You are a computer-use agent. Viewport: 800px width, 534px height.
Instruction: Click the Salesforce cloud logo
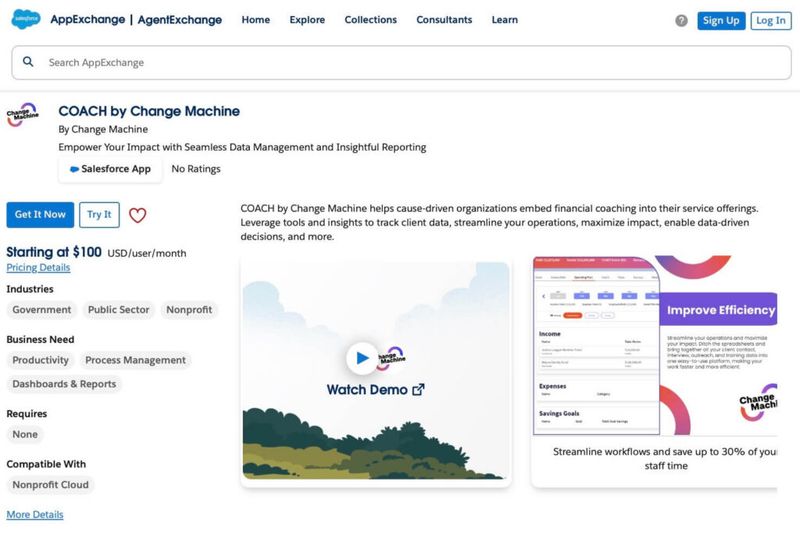[26, 19]
